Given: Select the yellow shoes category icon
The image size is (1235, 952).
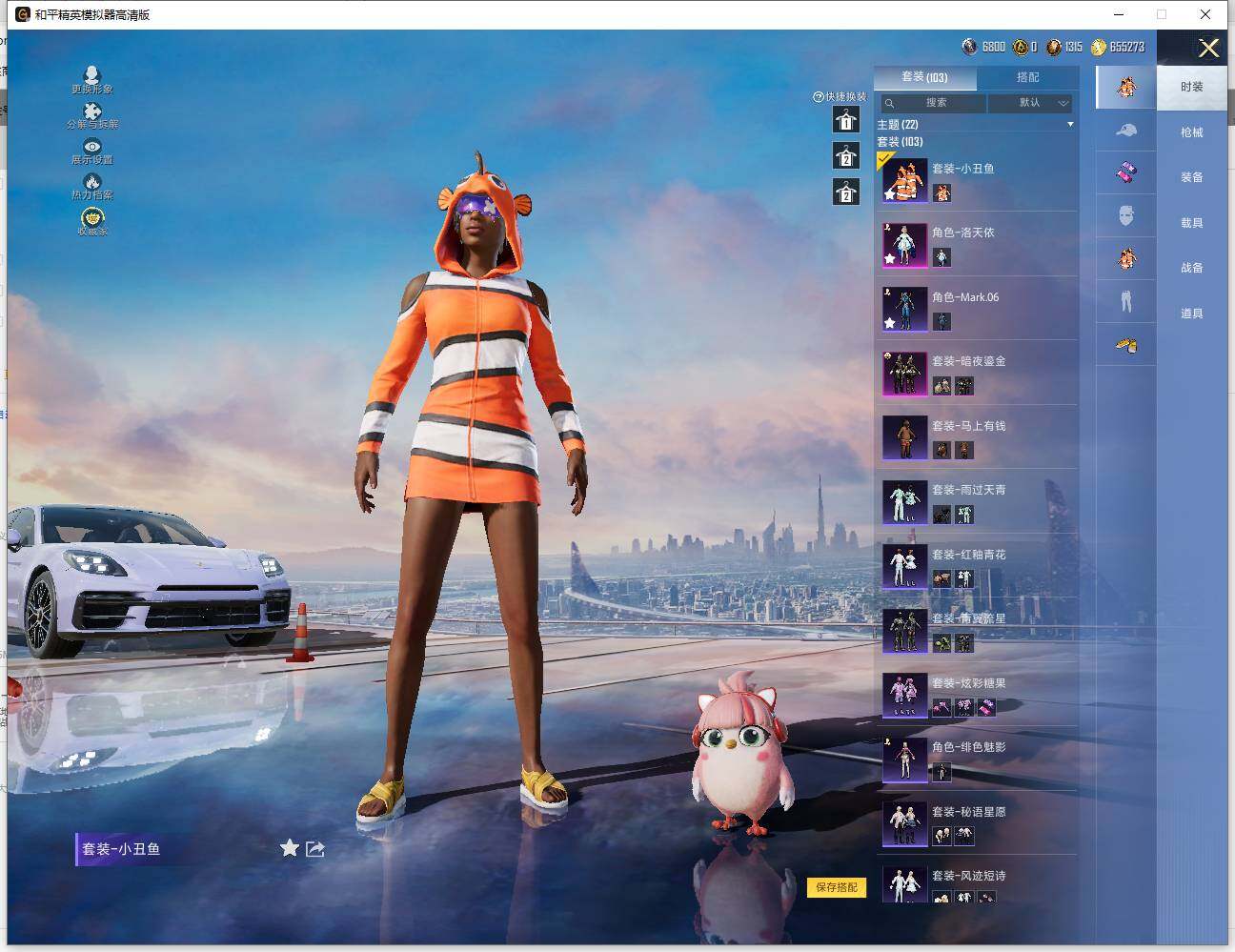Looking at the screenshot, I should pos(1126,345).
